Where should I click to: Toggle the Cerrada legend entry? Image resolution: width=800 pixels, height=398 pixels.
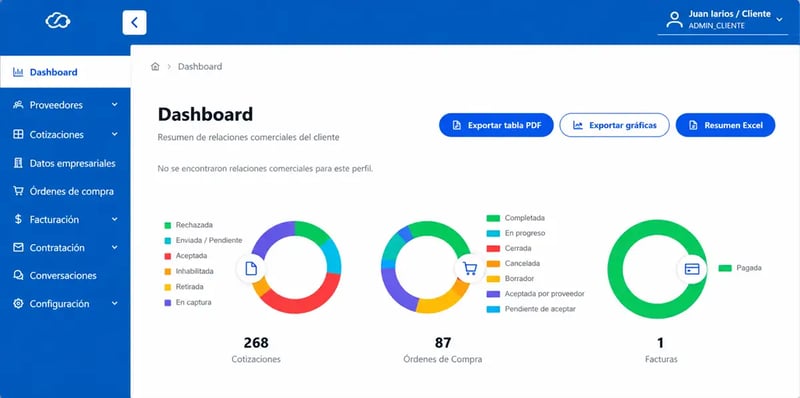pos(509,248)
